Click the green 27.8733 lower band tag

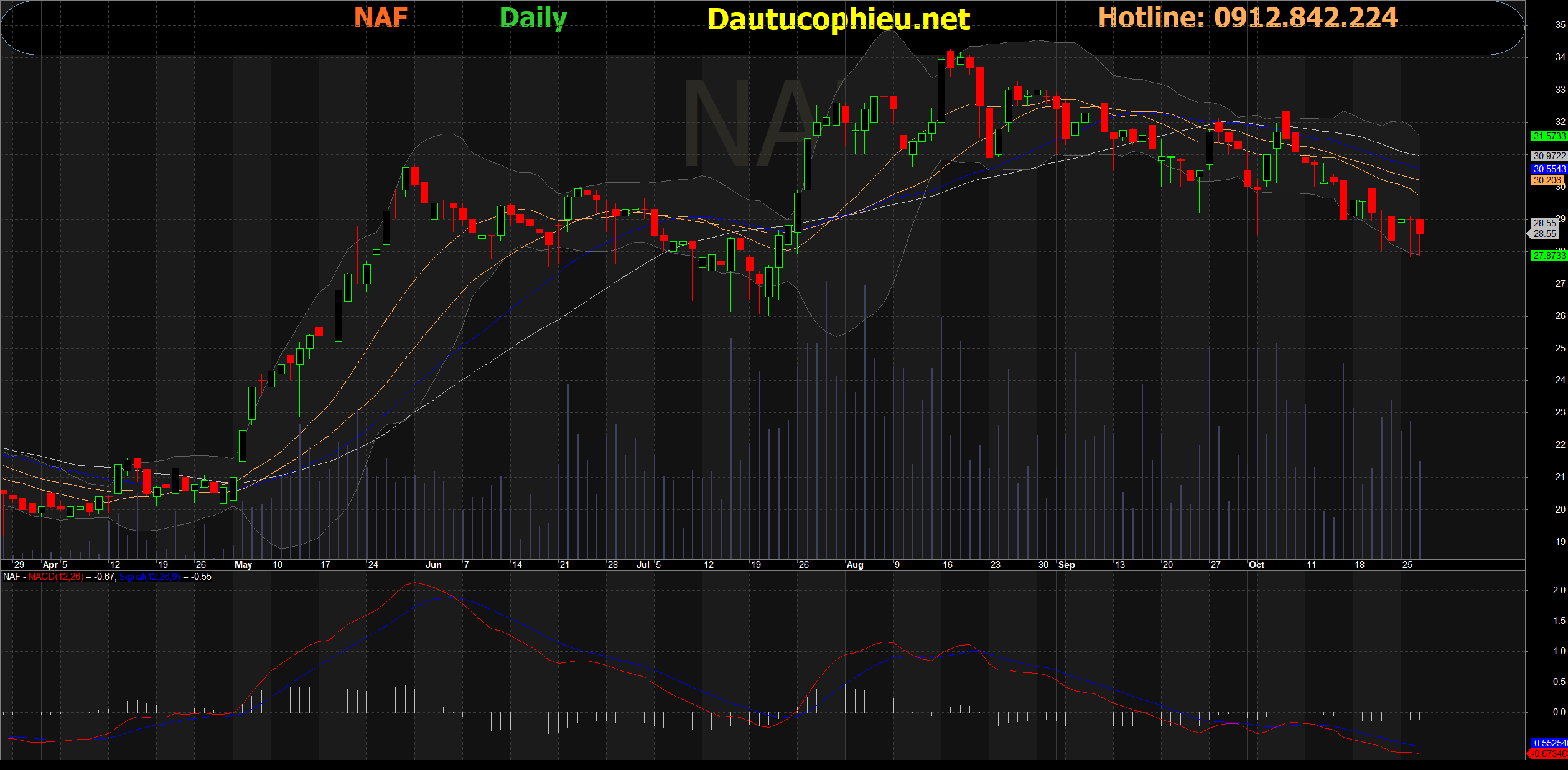pyautogui.click(x=1548, y=256)
